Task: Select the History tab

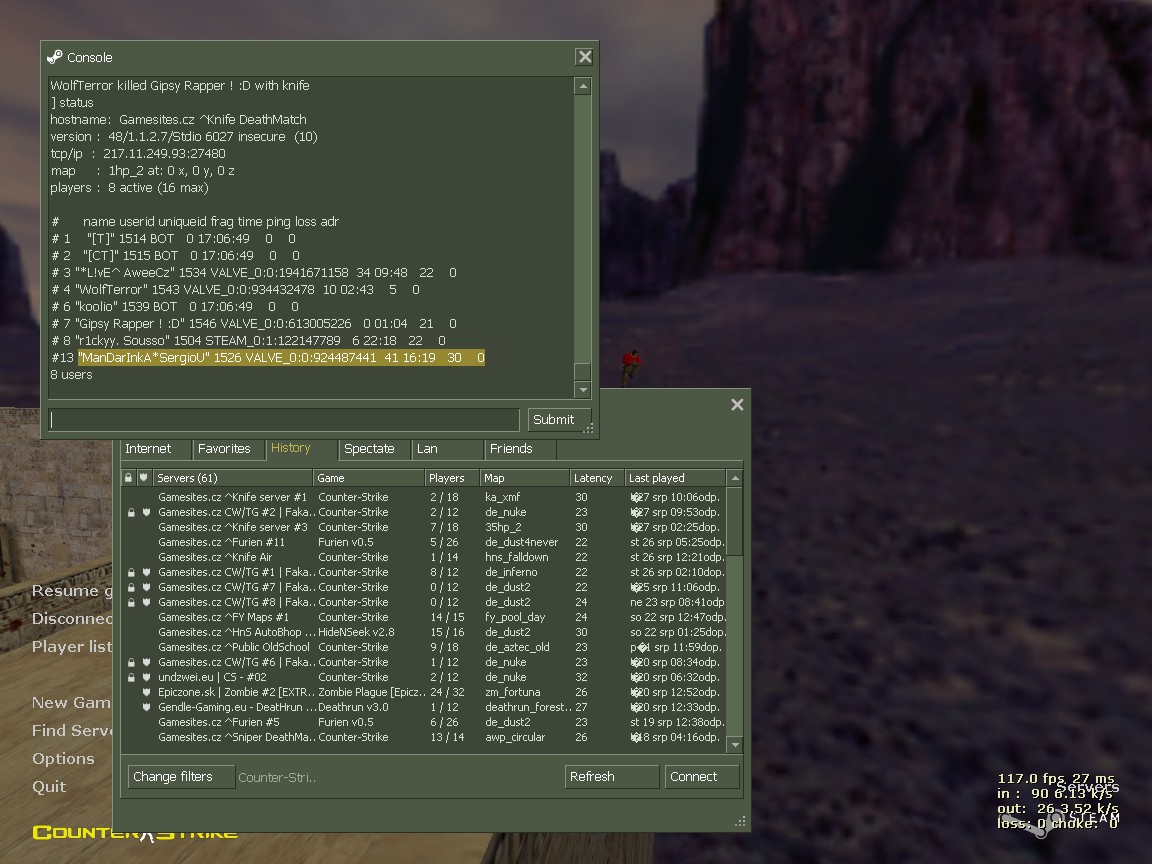Action: 301,448
